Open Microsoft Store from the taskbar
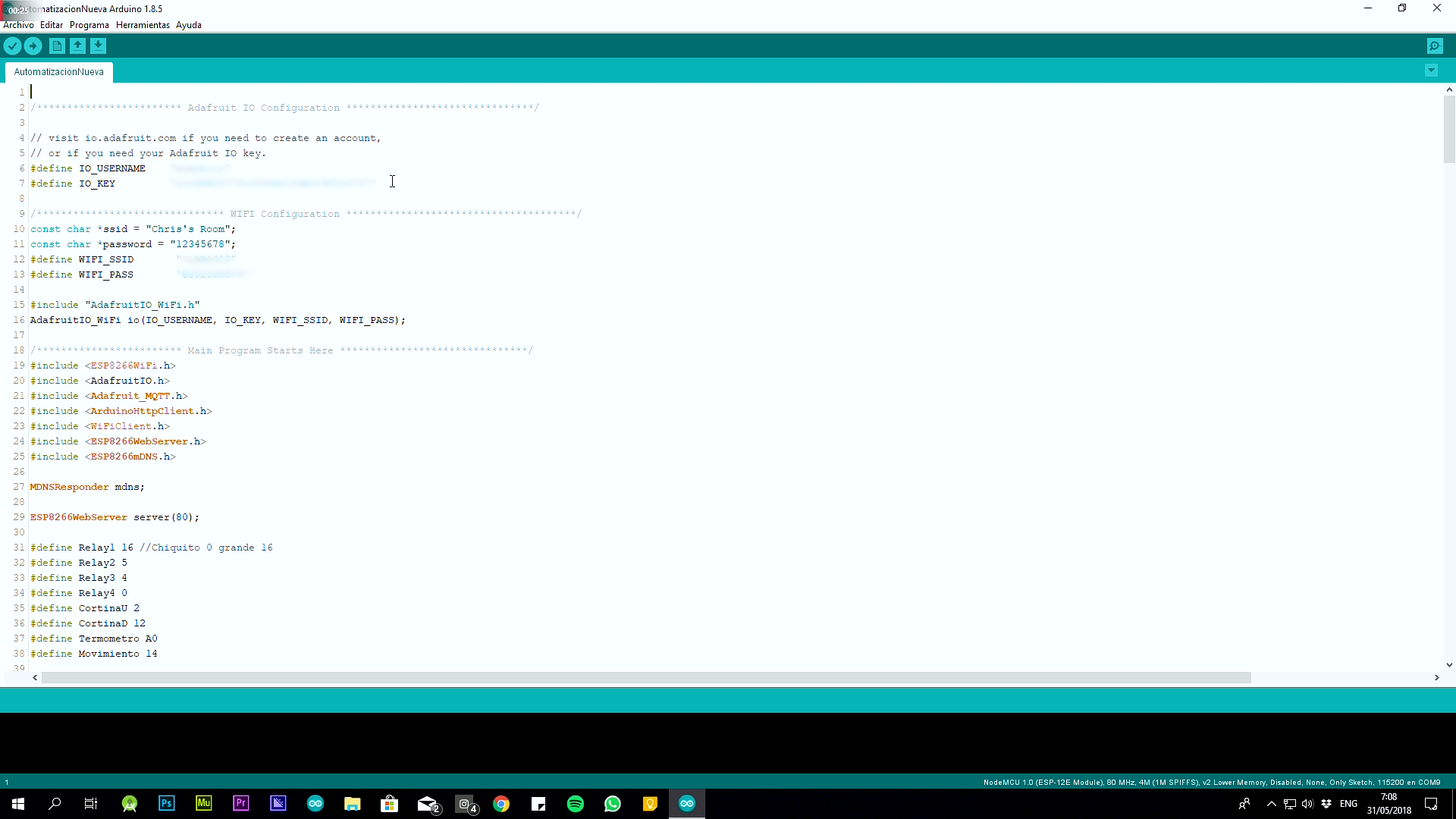Image resolution: width=1456 pixels, height=819 pixels. [x=390, y=804]
